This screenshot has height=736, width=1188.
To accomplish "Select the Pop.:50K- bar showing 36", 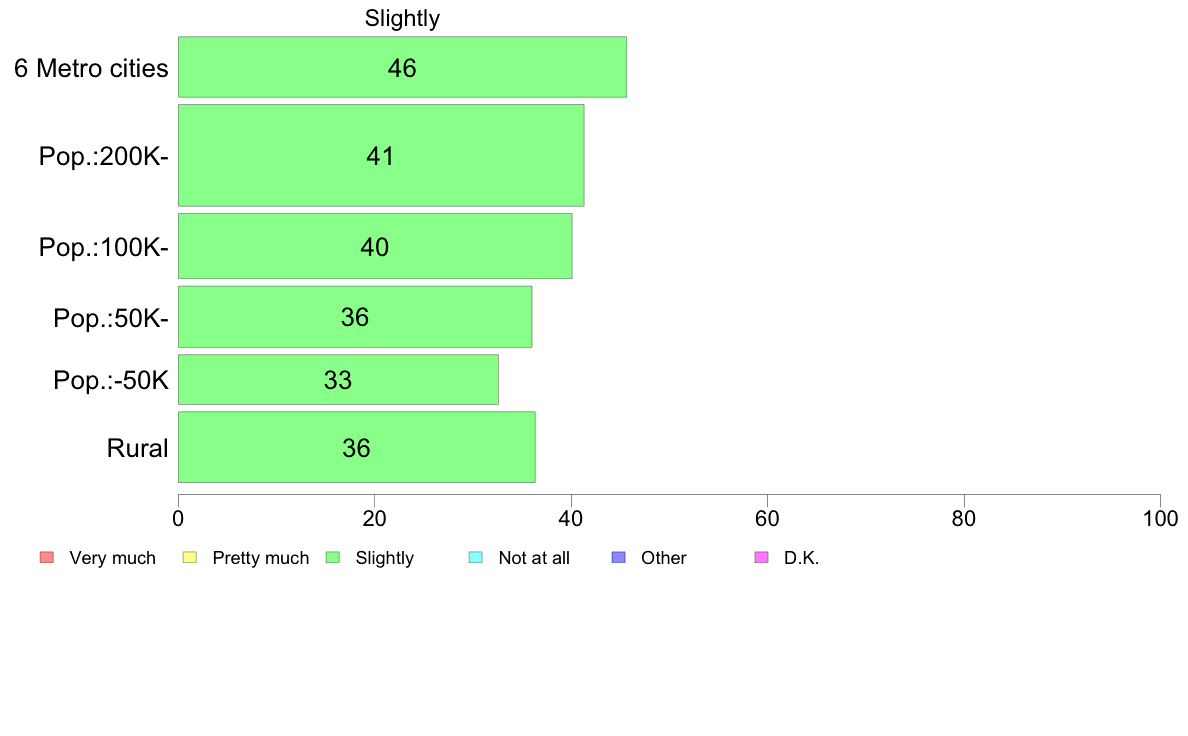I will 355,317.
